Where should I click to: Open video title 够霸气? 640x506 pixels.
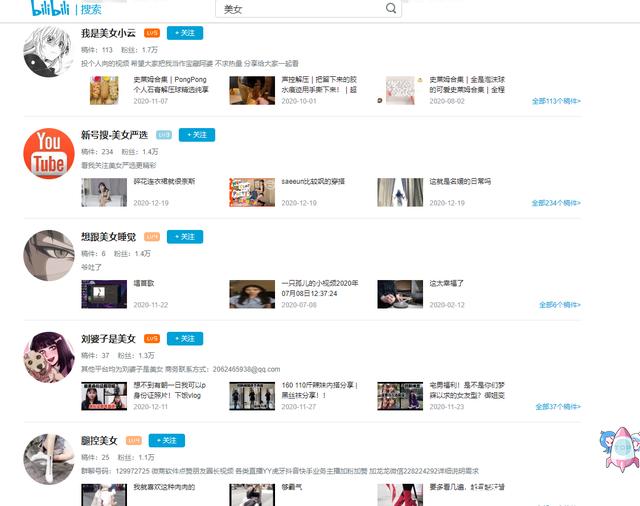tap(292, 487)
